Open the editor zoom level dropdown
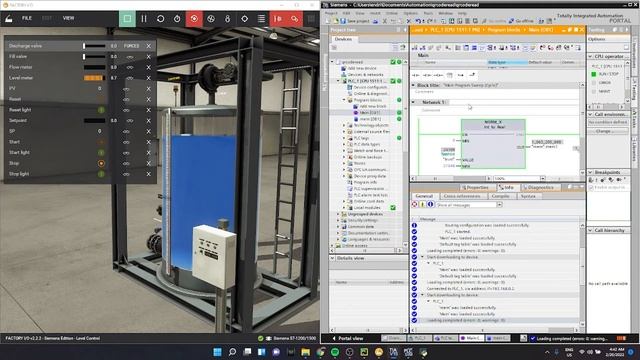The width and height of the screenshot is (640, 360). (542, 178)
